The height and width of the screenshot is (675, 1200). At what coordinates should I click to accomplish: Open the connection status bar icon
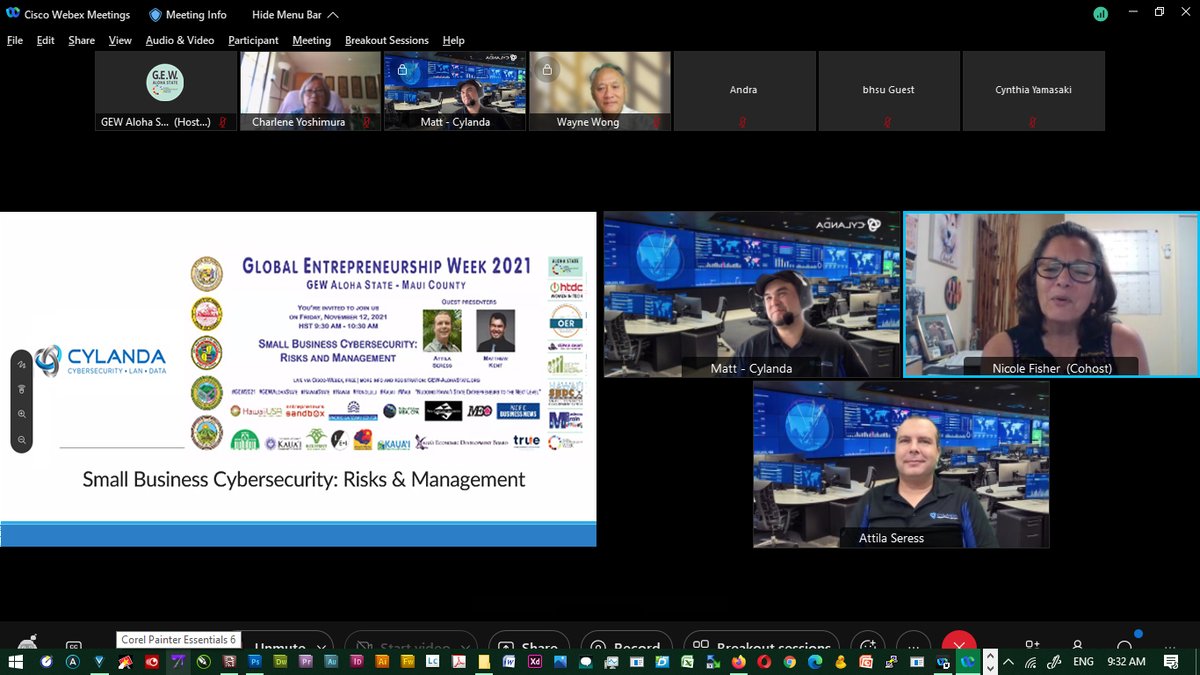pos(1101,14)
